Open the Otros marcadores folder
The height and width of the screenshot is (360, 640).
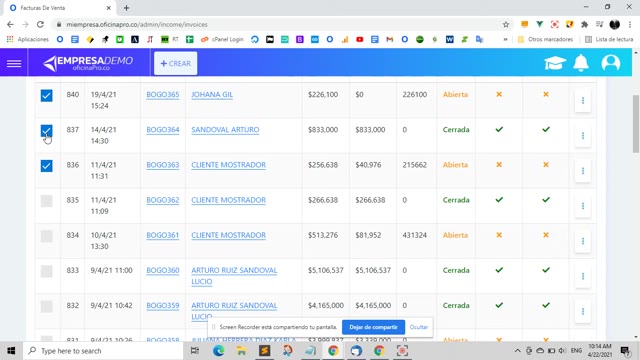[x=545, y=39]
